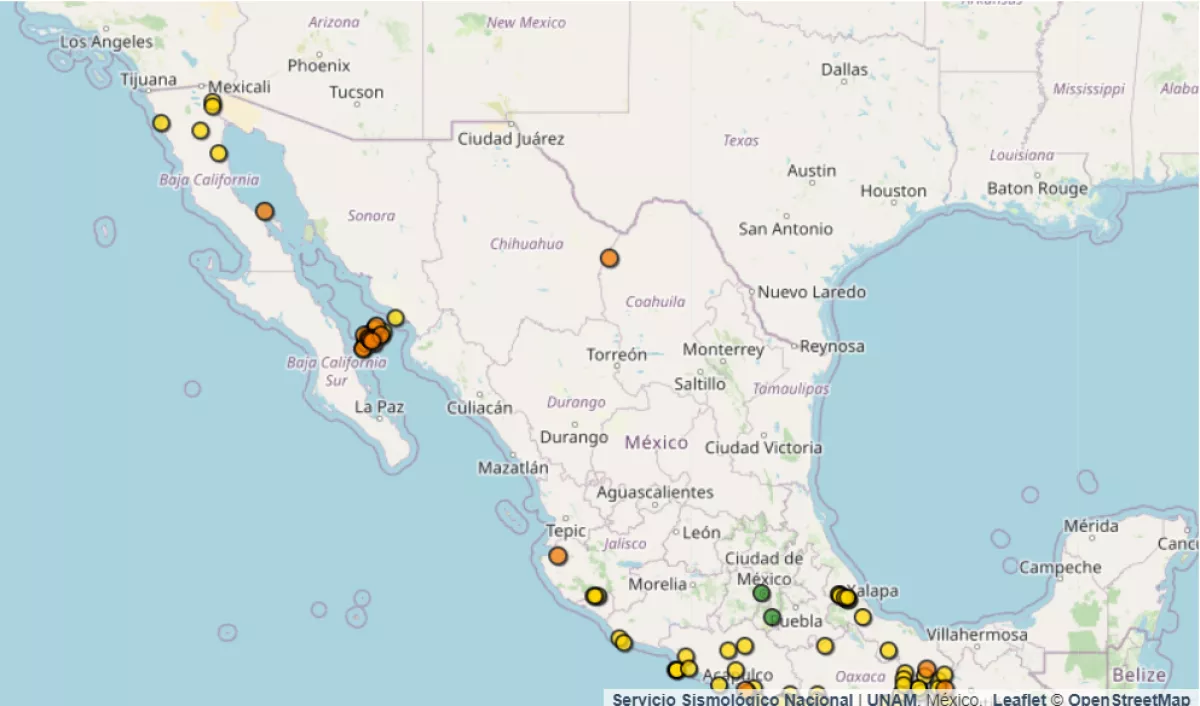Click the yellow marker south of Mexicali
Viewport: 1200px width, 706px height.
(x=218, y=154)
